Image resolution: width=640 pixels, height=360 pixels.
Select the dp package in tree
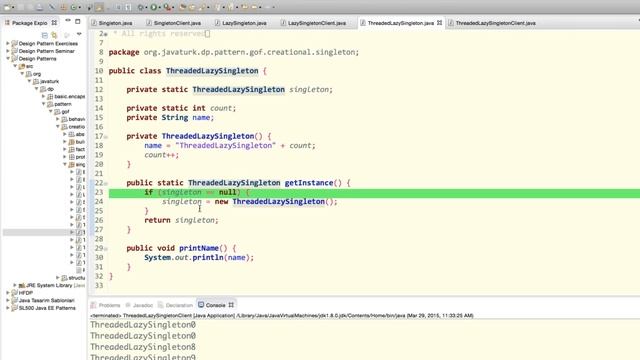(x=50, y=89)
